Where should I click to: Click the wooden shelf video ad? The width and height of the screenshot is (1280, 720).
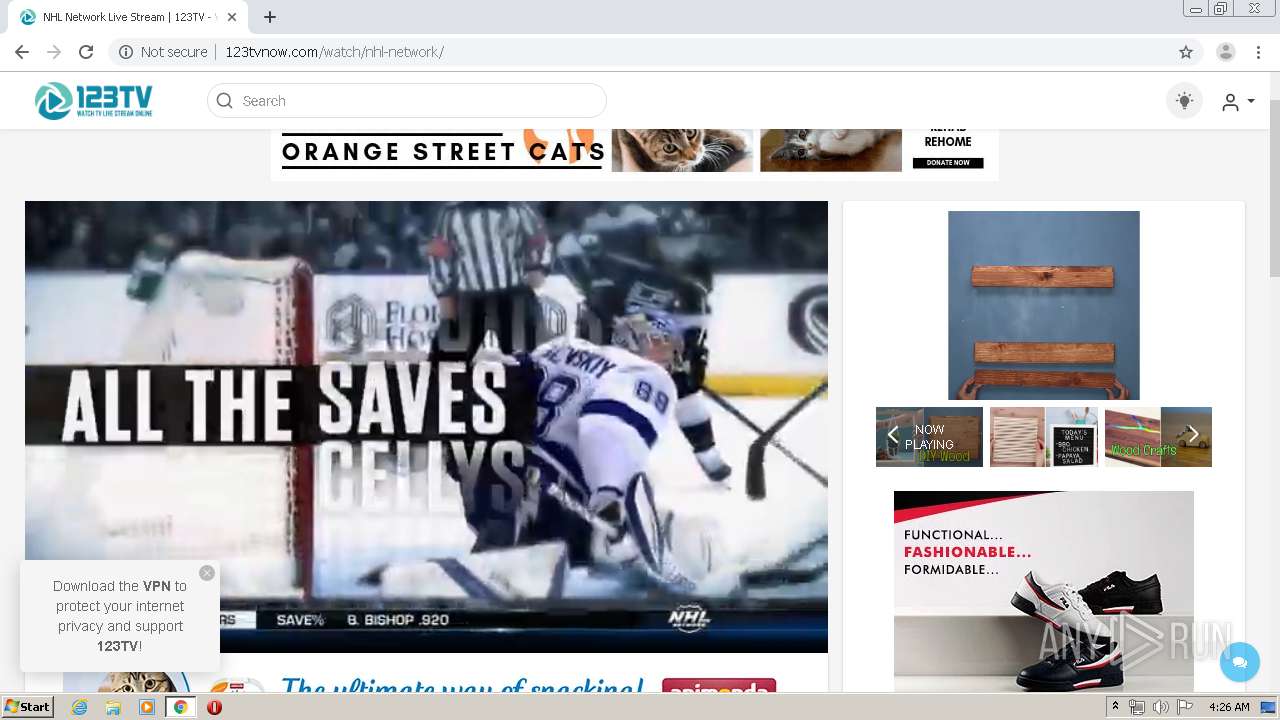(1044, 305)
